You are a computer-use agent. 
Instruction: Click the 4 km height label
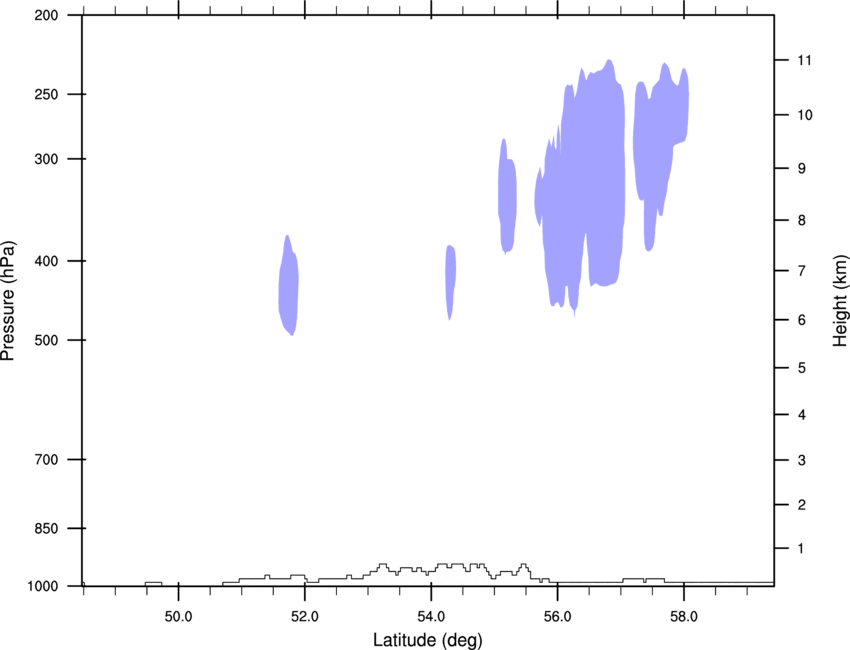click(802, 415)
